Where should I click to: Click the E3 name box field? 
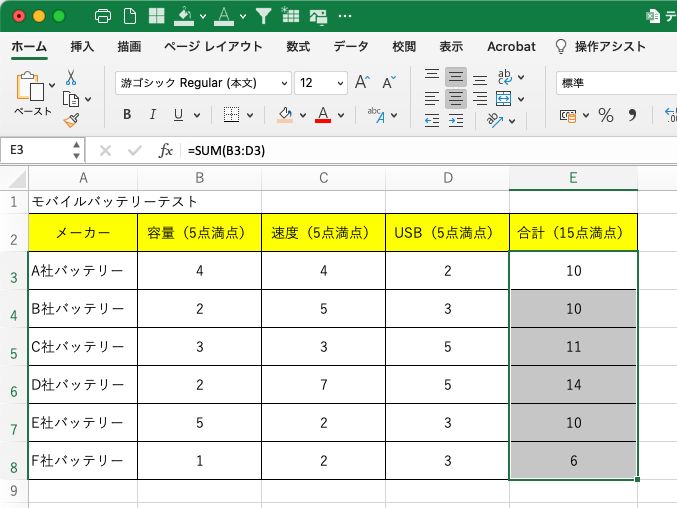tap(36, 150)
